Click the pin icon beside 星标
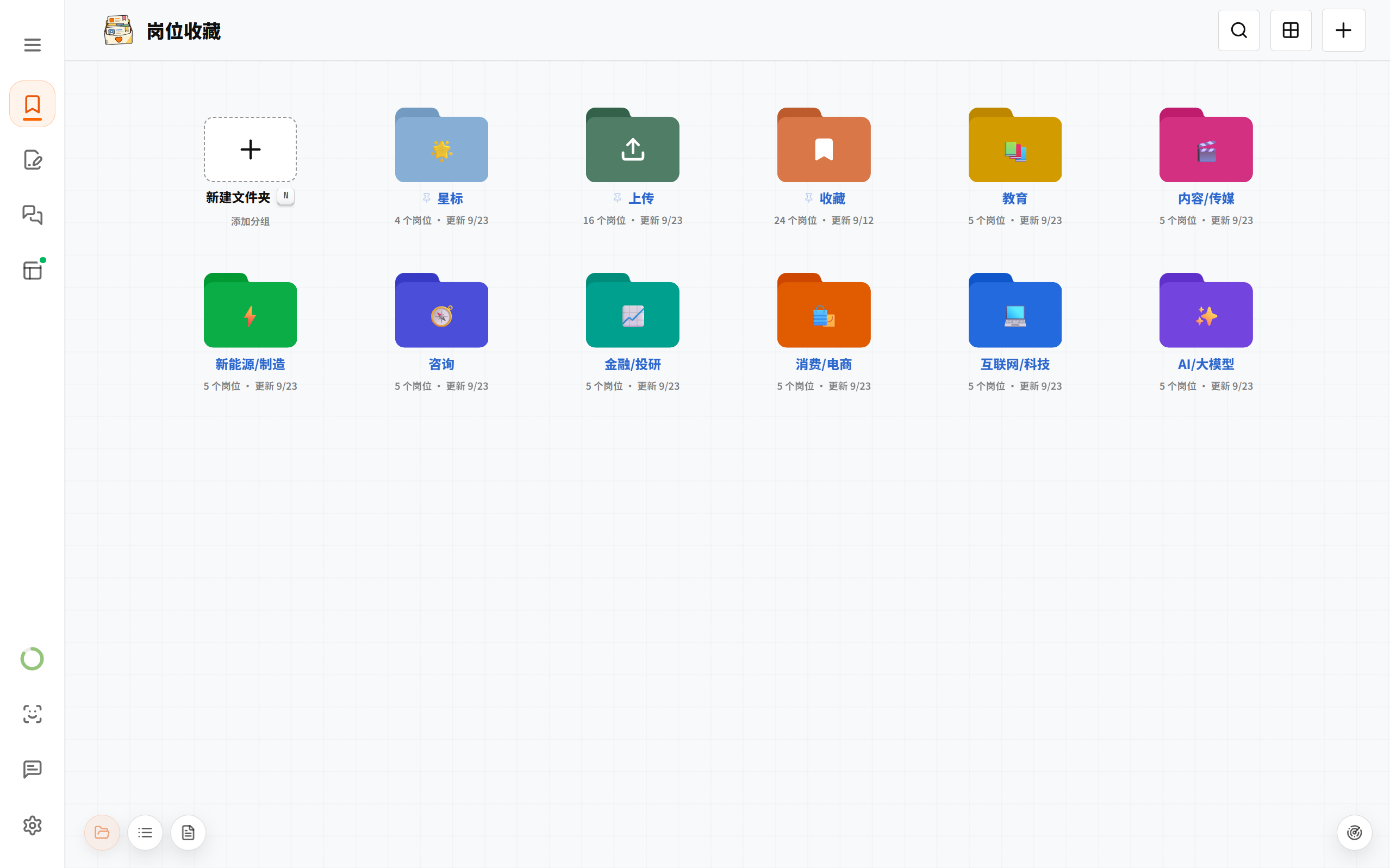The image size is (1390, 868). click(x=427, y=198)
